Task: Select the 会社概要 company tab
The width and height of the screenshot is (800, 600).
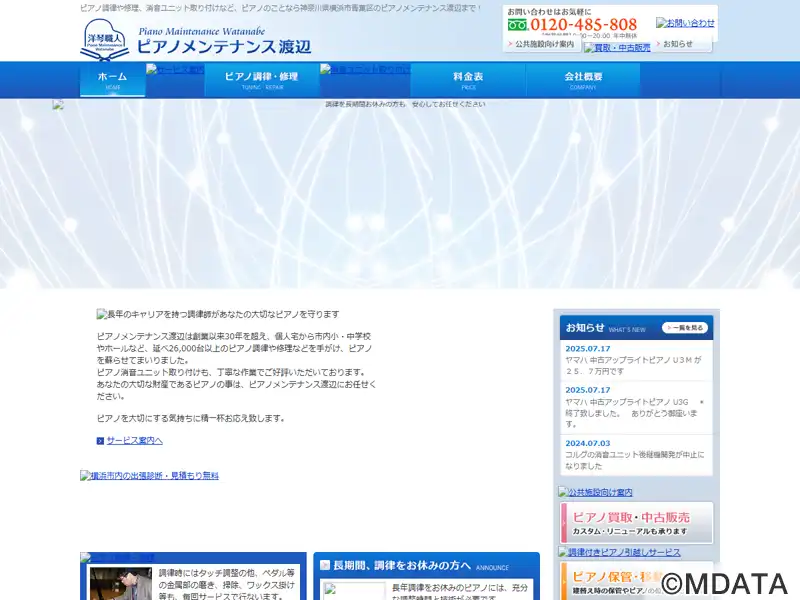Action: point(583,80)
